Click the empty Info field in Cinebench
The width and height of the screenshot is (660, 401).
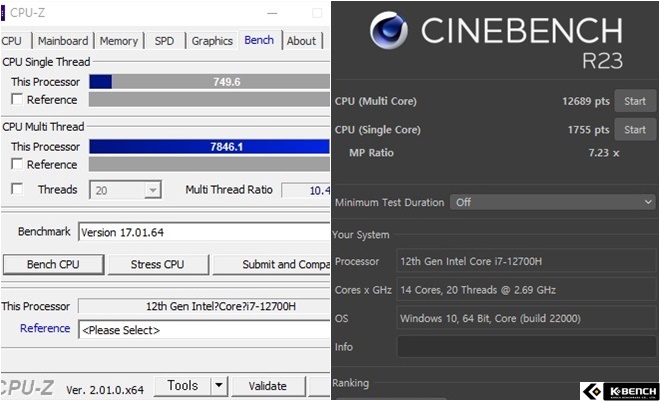pos(526,347)
